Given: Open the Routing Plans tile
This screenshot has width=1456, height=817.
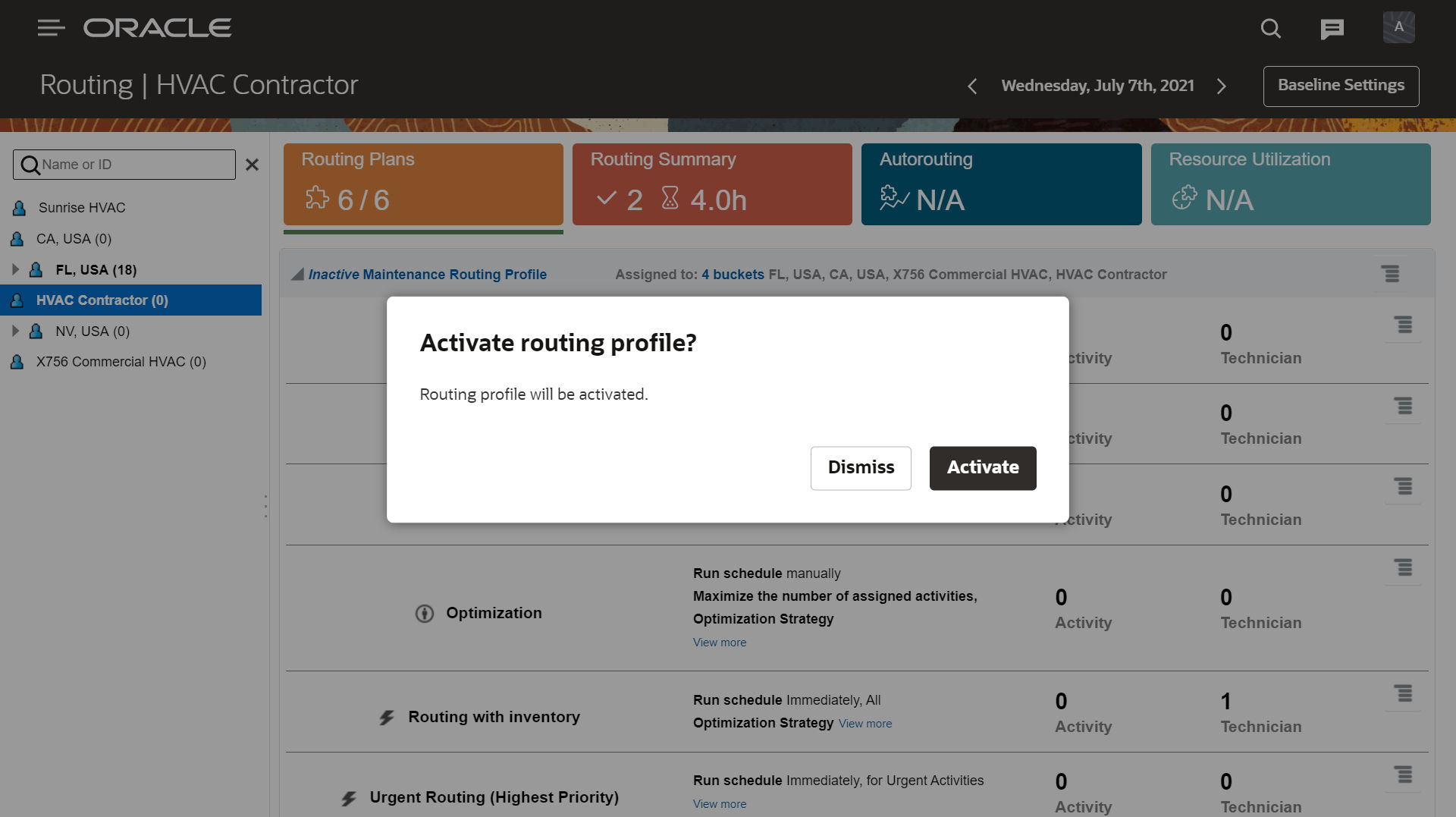Looking at the screenshot, I should [x=423, y=184].
